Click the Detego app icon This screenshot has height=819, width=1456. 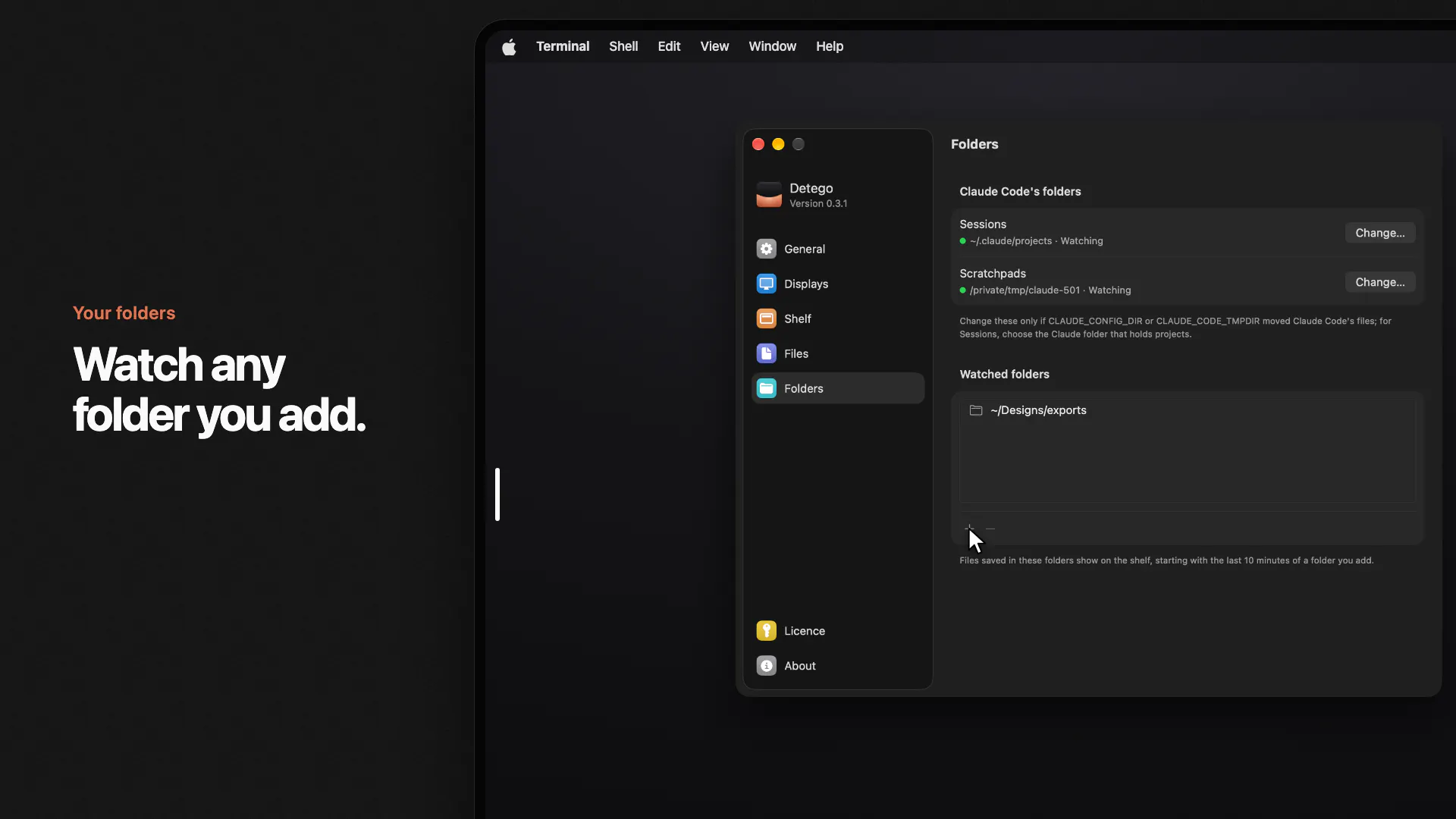[768, 195]
